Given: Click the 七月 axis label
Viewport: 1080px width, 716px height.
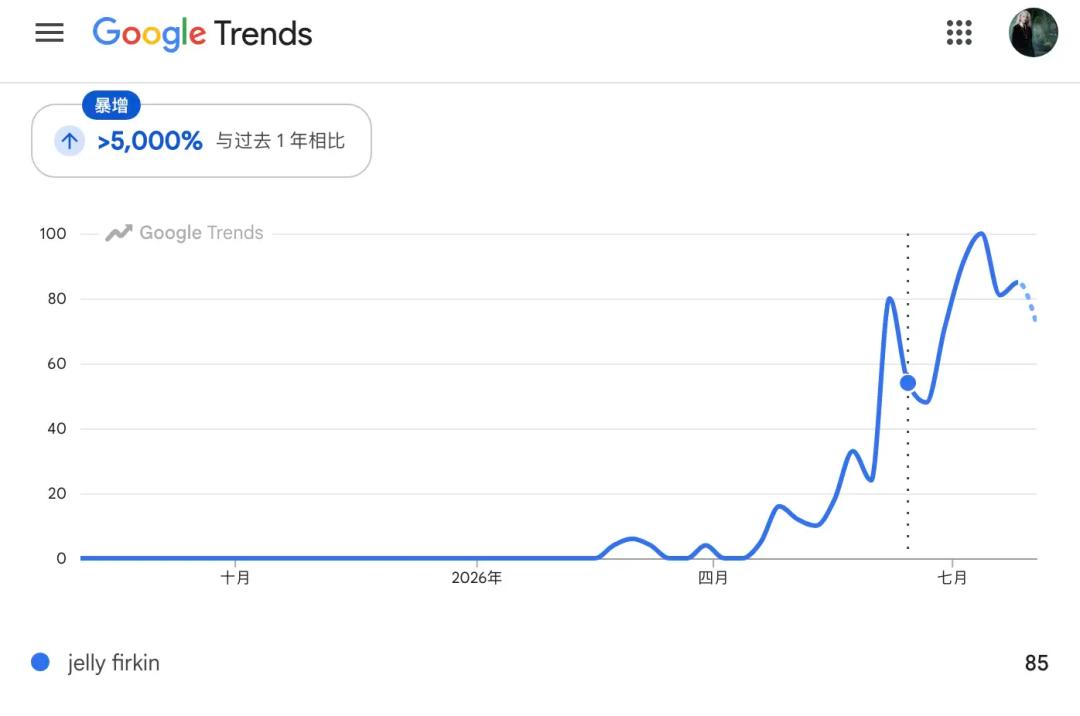Looking at the screenshot, I should tap(953, 578).
